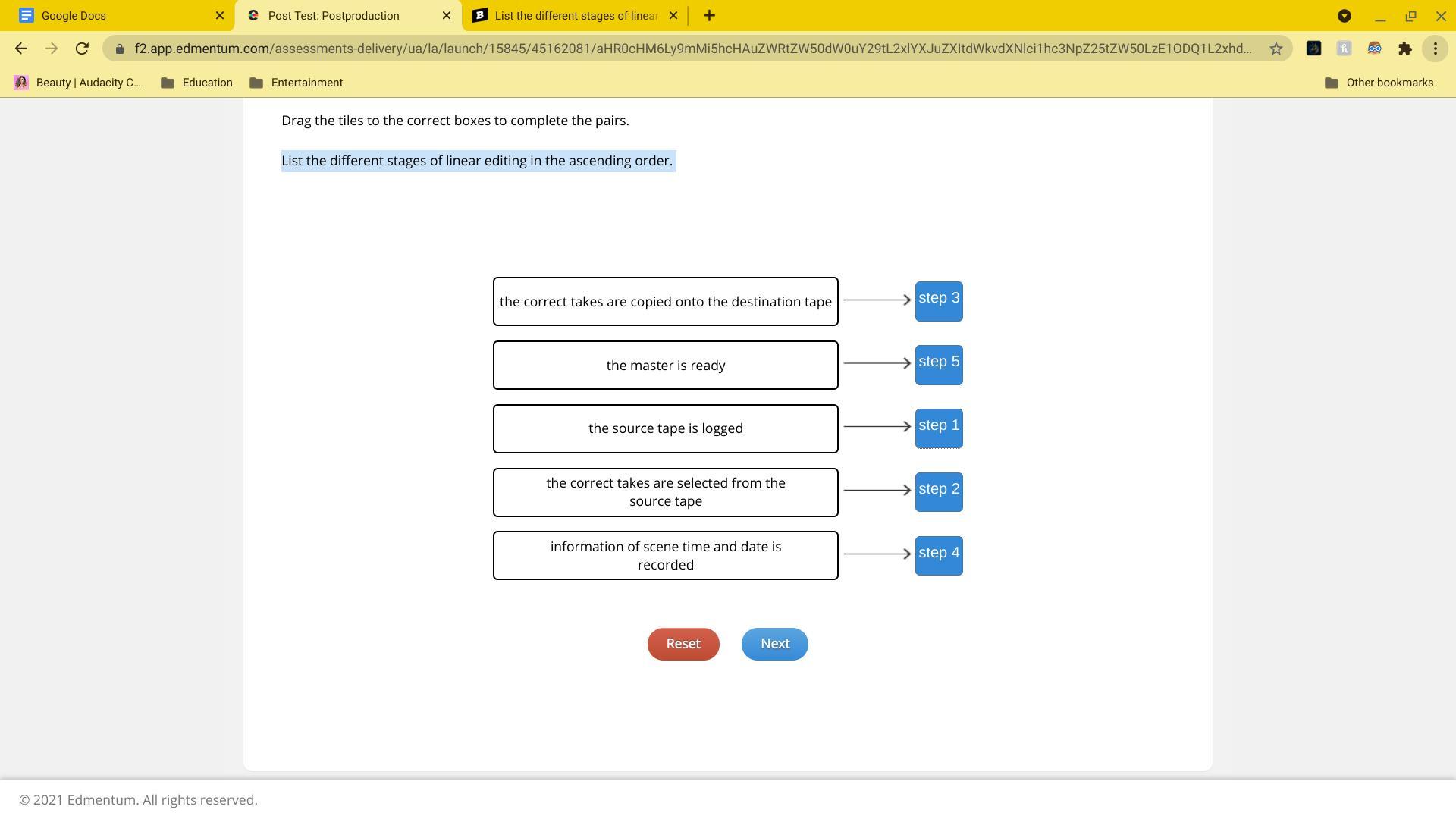Select the step 1 tile
Screen dimensions: 1456x819
click(939, 428)
